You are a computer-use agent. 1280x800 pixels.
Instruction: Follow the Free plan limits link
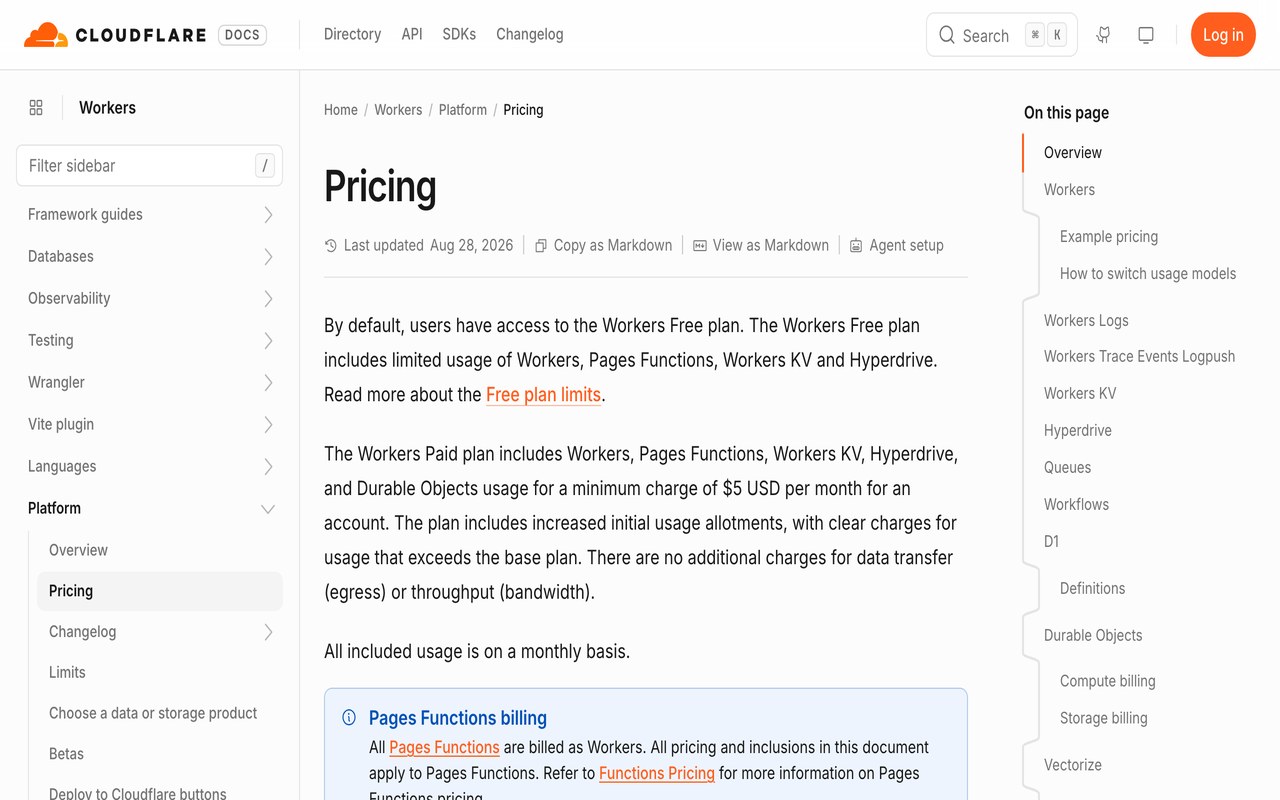click(x=543, y=395)
